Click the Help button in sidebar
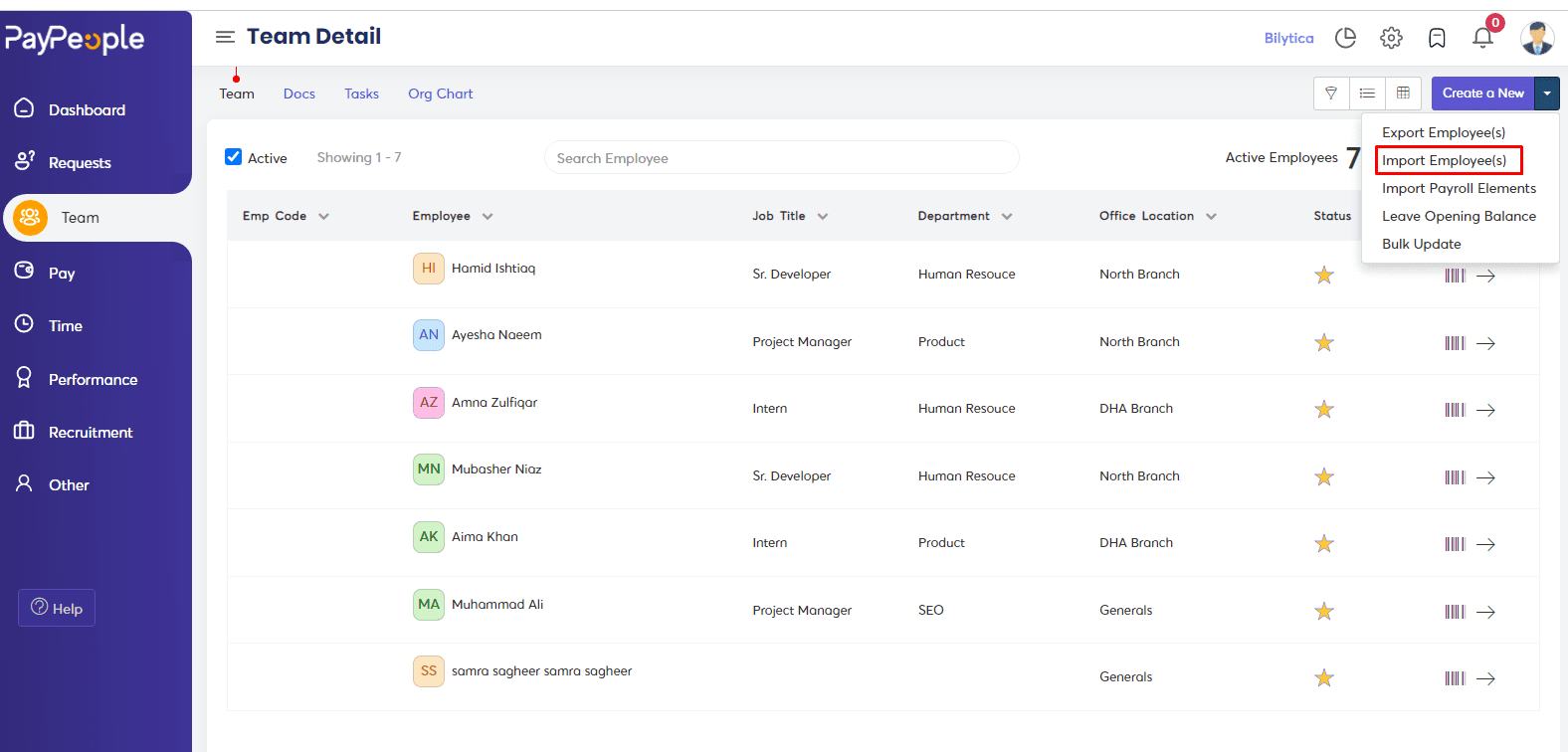Screen dimensions: 1568x752 pyautogui.click(x=57, y=608)
